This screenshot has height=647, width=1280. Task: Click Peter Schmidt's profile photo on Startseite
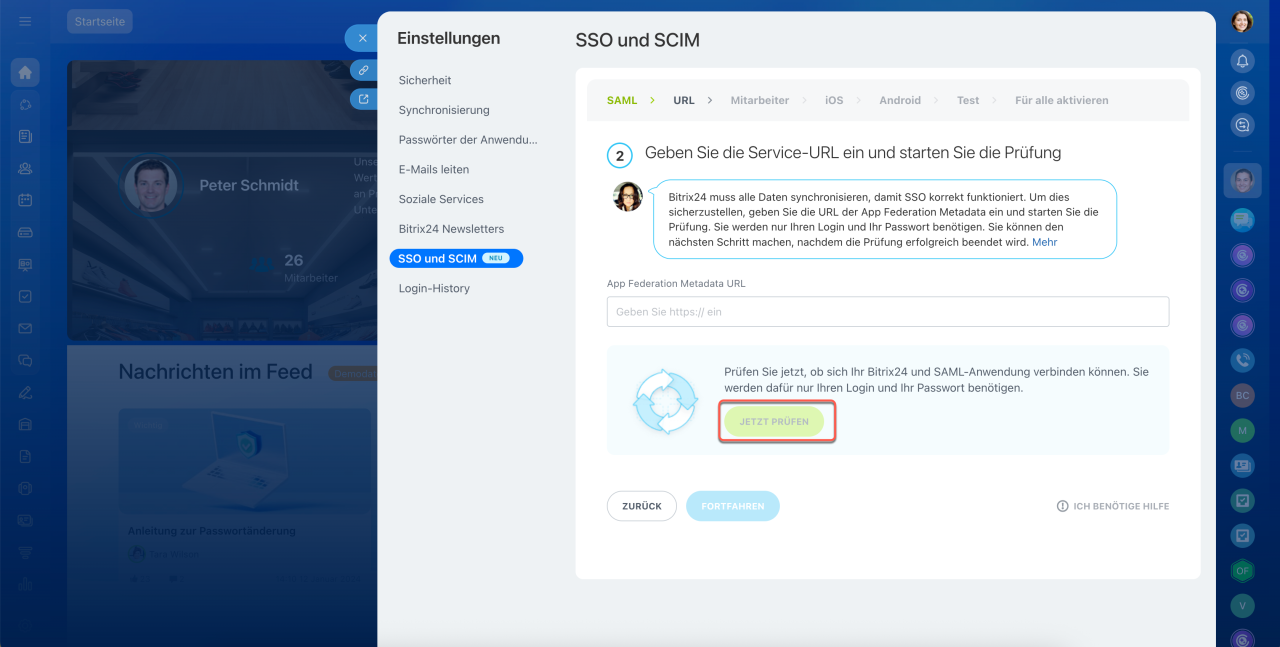(151, 185)
